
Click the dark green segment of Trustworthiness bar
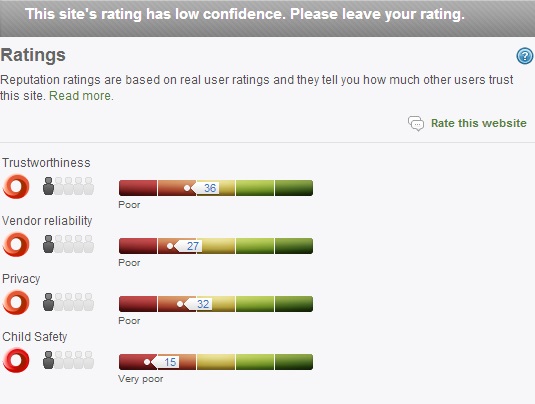click(x=294, y=188)
